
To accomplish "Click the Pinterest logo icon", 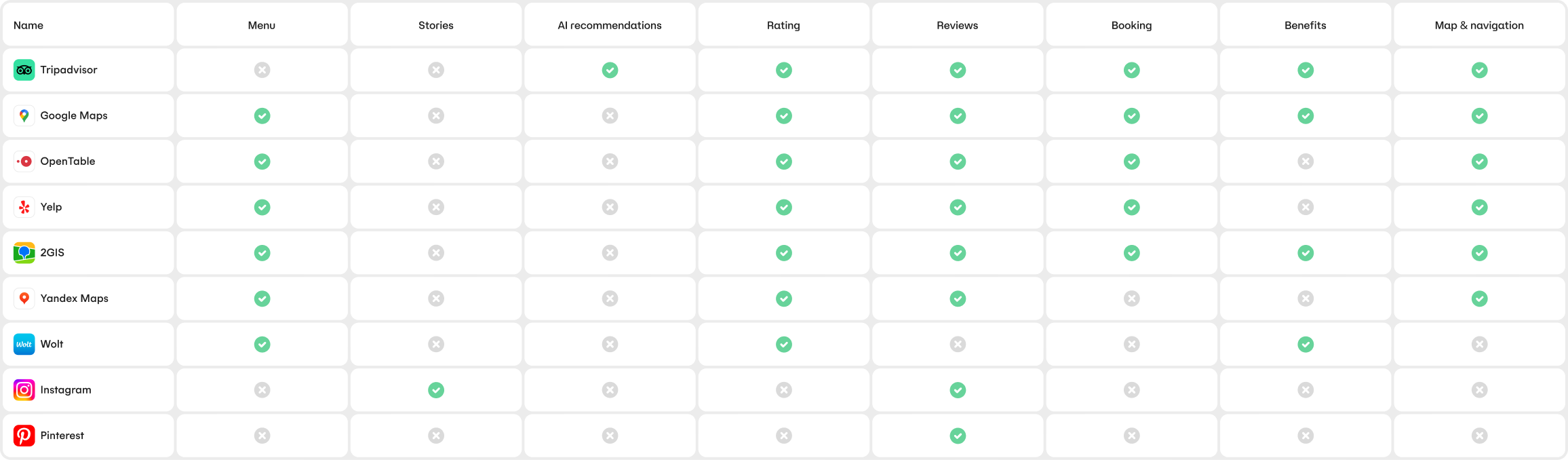I will (24, 436).
